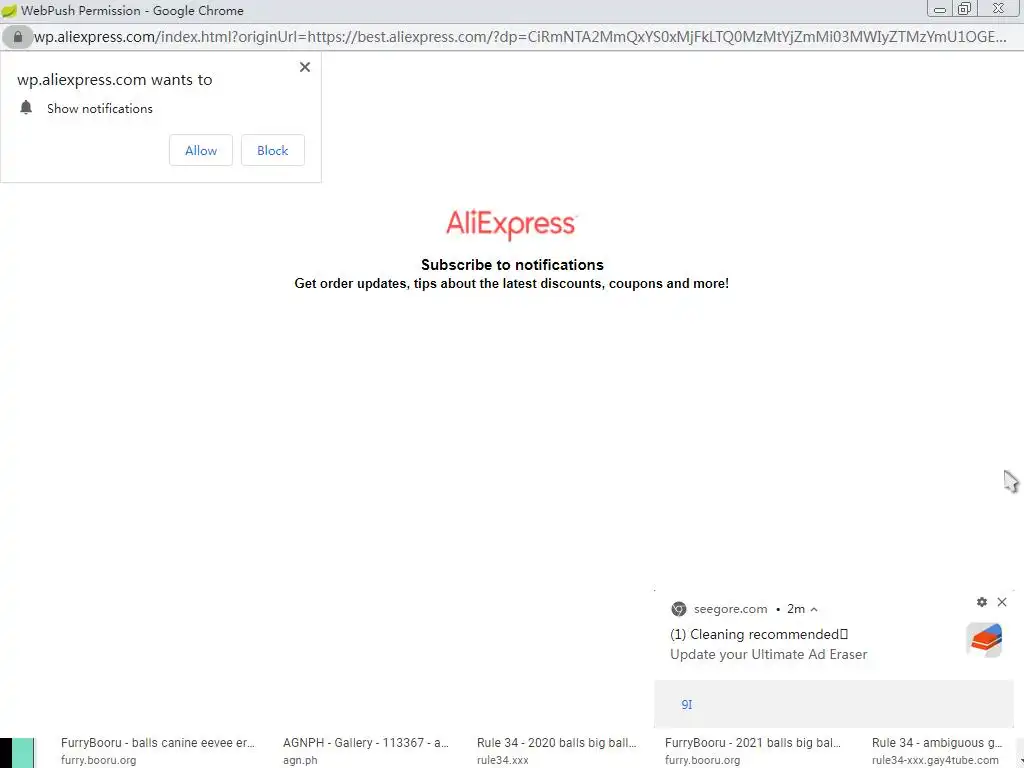1024x768 pixels.
Task: Allow notifications from wp.aliexpress.com
Action: tap(200, 150)
